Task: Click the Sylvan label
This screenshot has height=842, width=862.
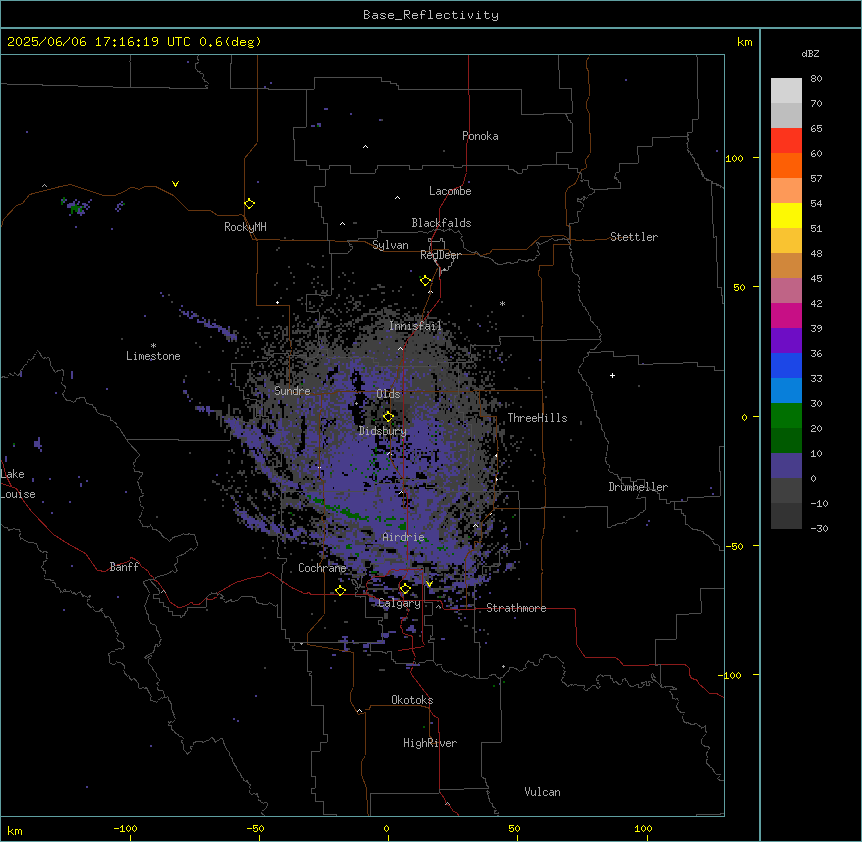Action: (390, 245)
